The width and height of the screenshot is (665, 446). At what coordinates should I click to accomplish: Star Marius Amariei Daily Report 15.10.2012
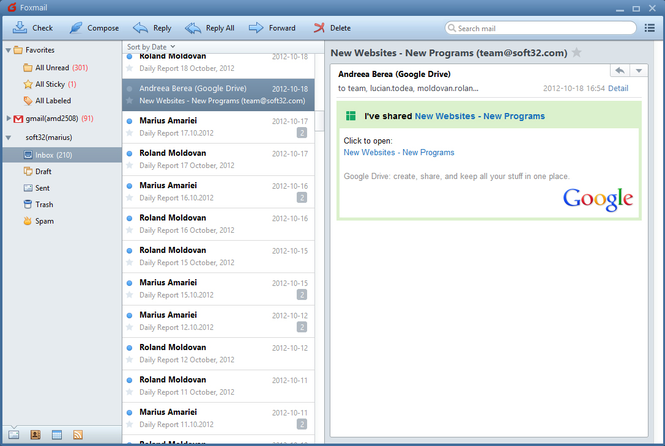[x=130, y=295]
